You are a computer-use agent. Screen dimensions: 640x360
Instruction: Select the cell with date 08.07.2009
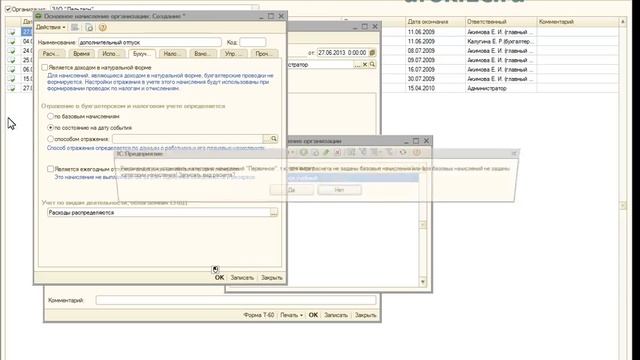point(436,51)
